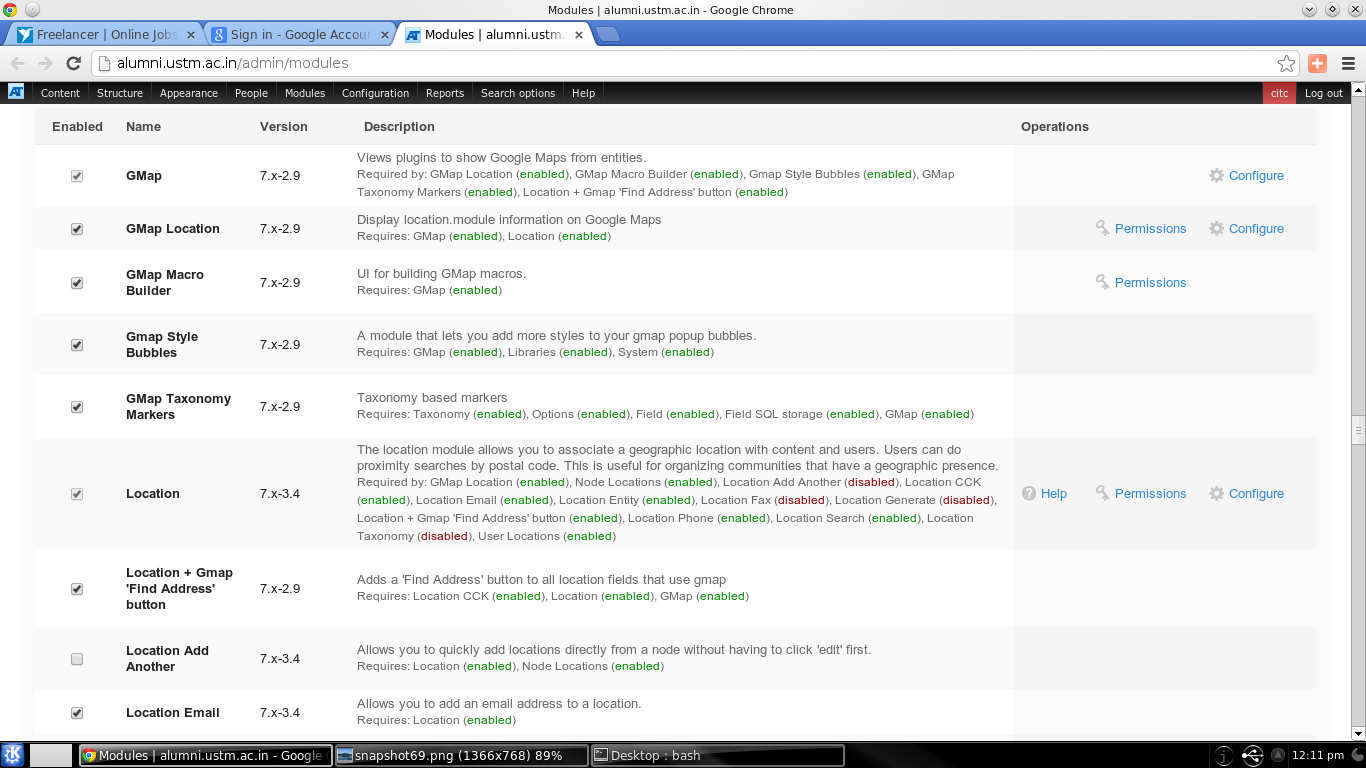This screenshot has height=768, width=1366.
Task: Click the Operations column header
Action: (1054, 127)
